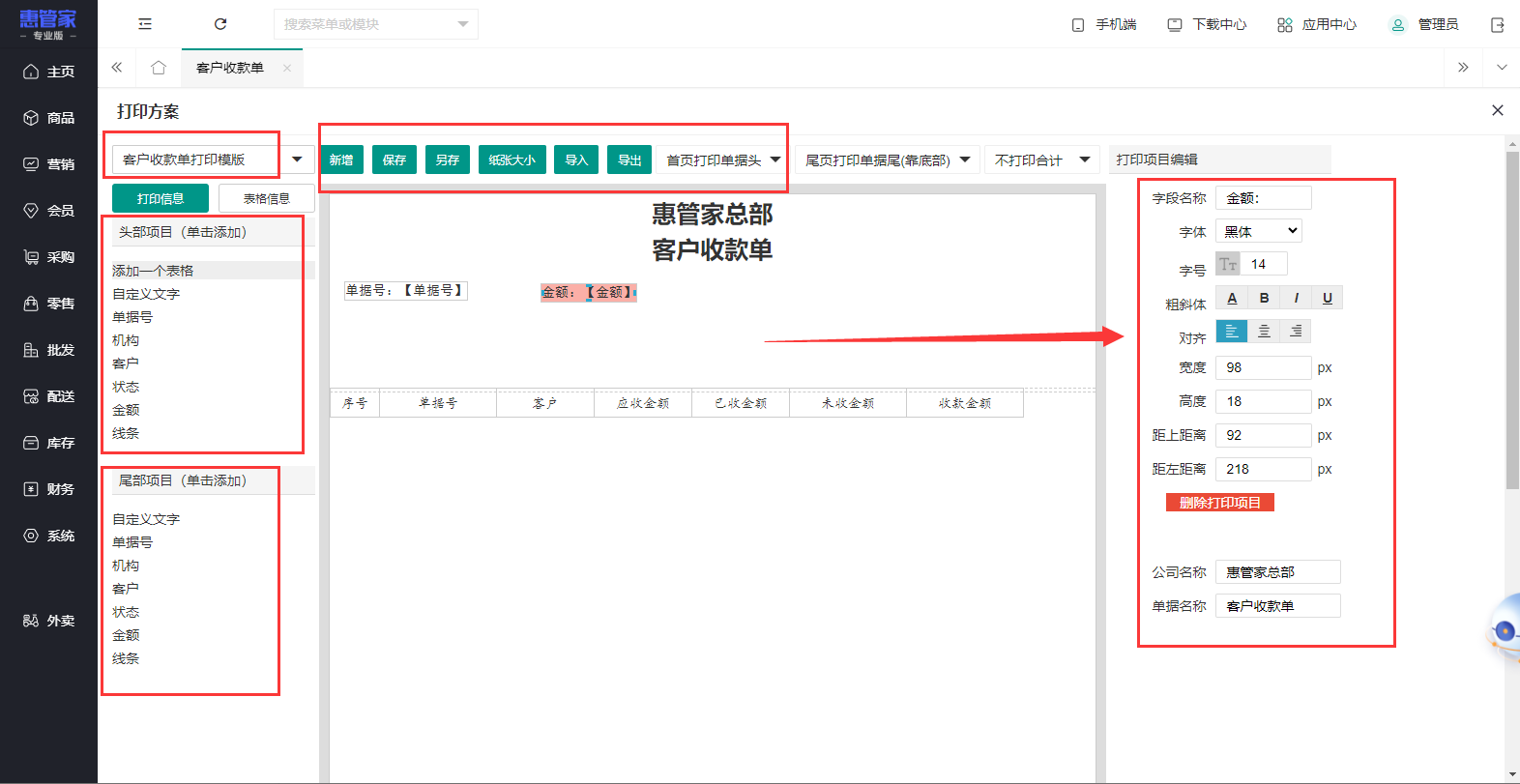
Task: Open 配送 sidebar module
Action: pos(48,396)
